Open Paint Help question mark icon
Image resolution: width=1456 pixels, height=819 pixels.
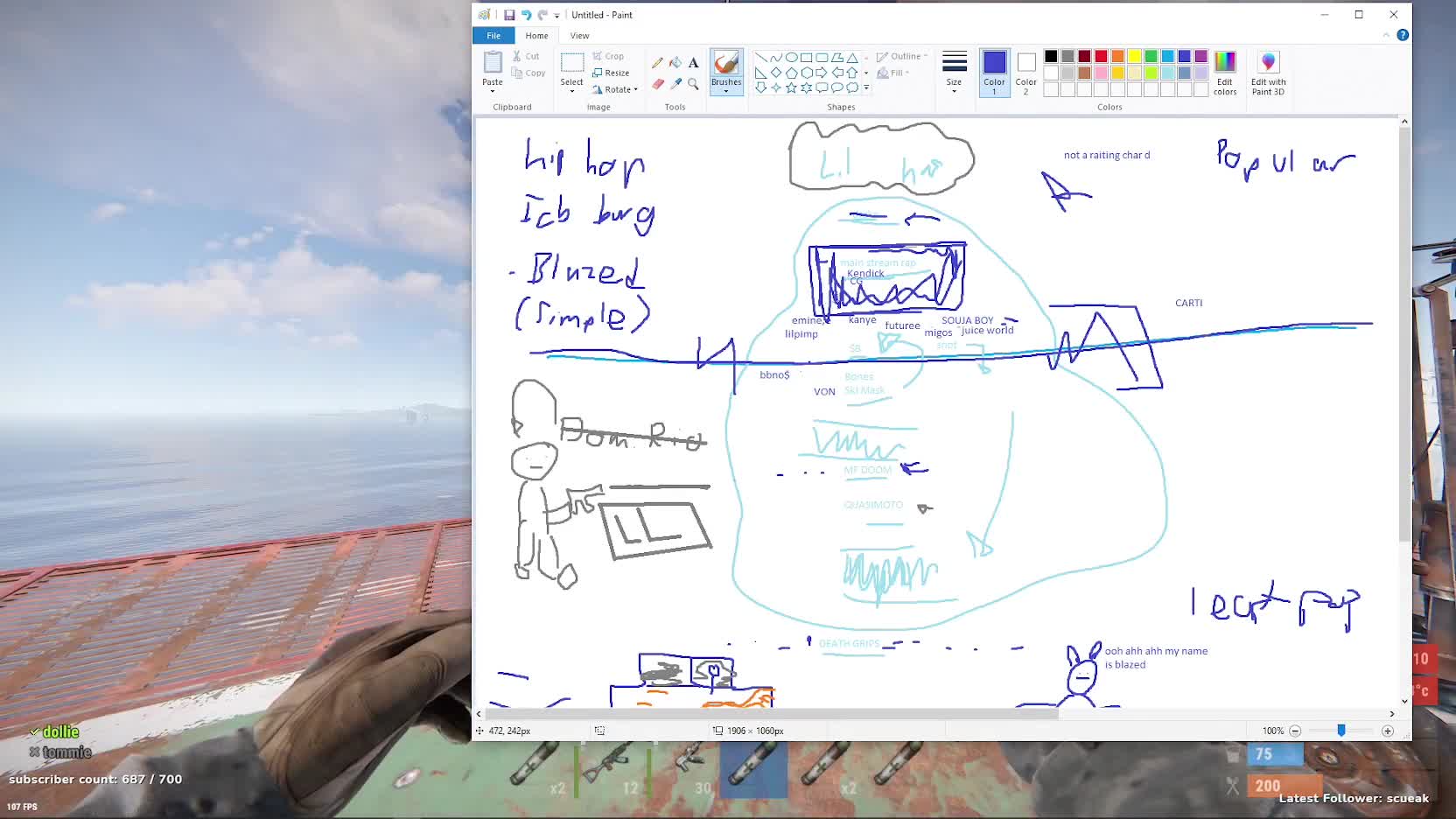pyautogui.click(x=1403, y=35)
